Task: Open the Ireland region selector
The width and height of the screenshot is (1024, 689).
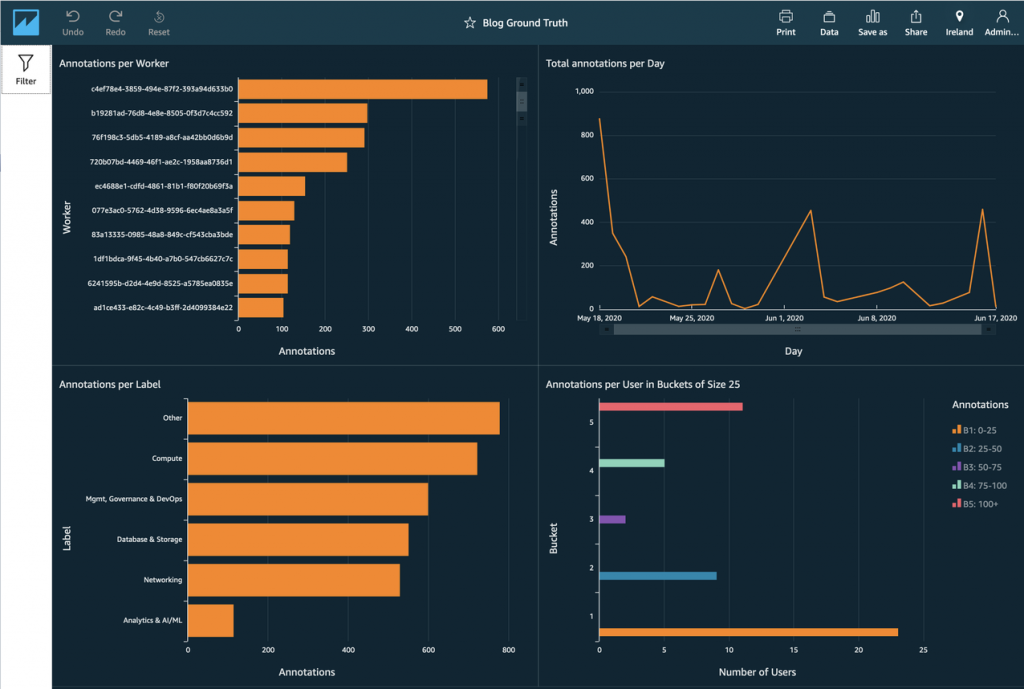Action: 959,22
